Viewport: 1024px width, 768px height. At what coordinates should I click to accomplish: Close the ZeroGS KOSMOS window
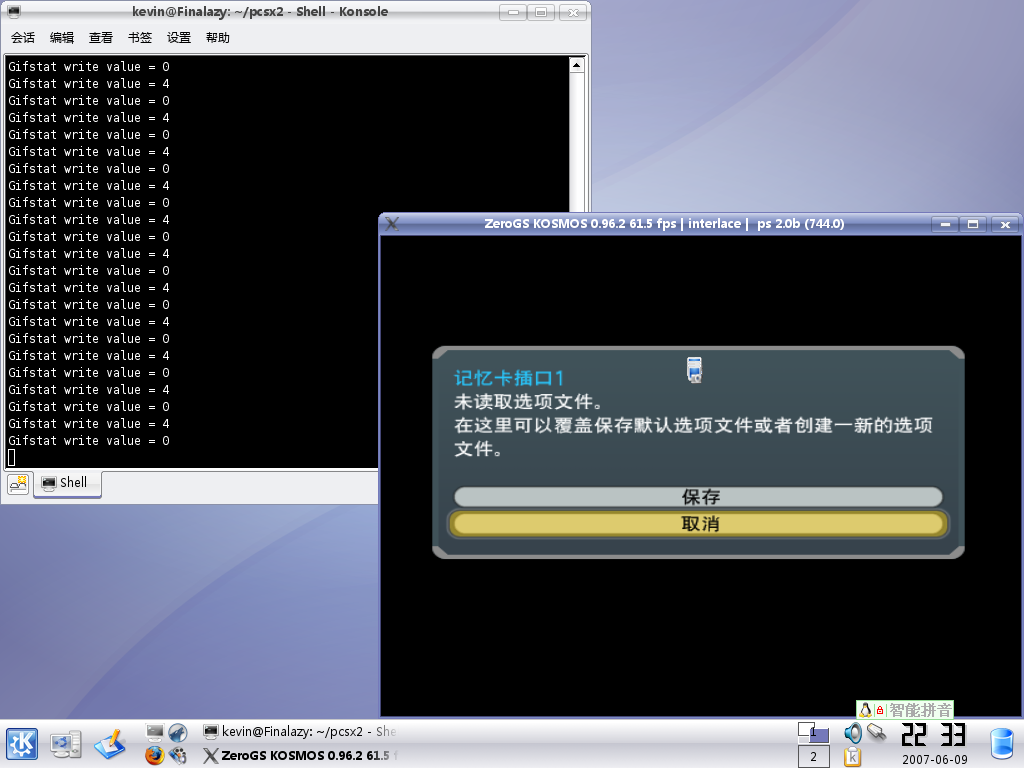(x=1005, y=225)
